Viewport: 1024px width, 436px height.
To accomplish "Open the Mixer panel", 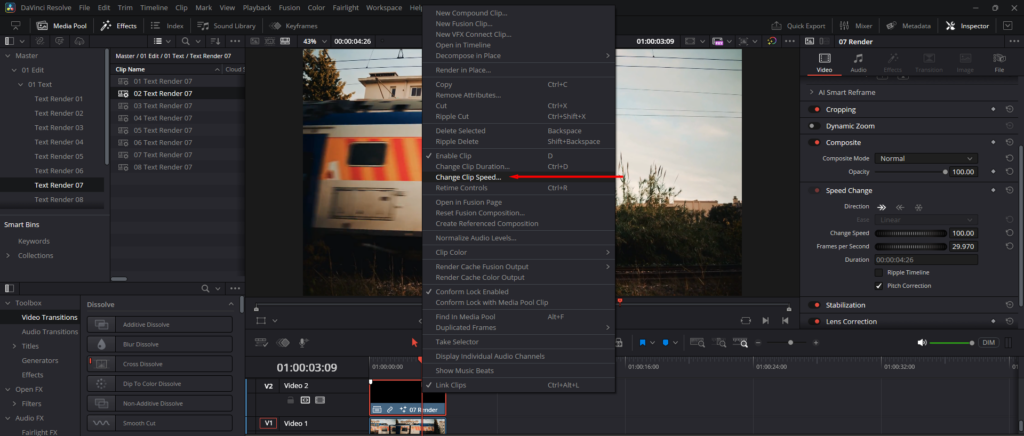I will coord(856,26).
